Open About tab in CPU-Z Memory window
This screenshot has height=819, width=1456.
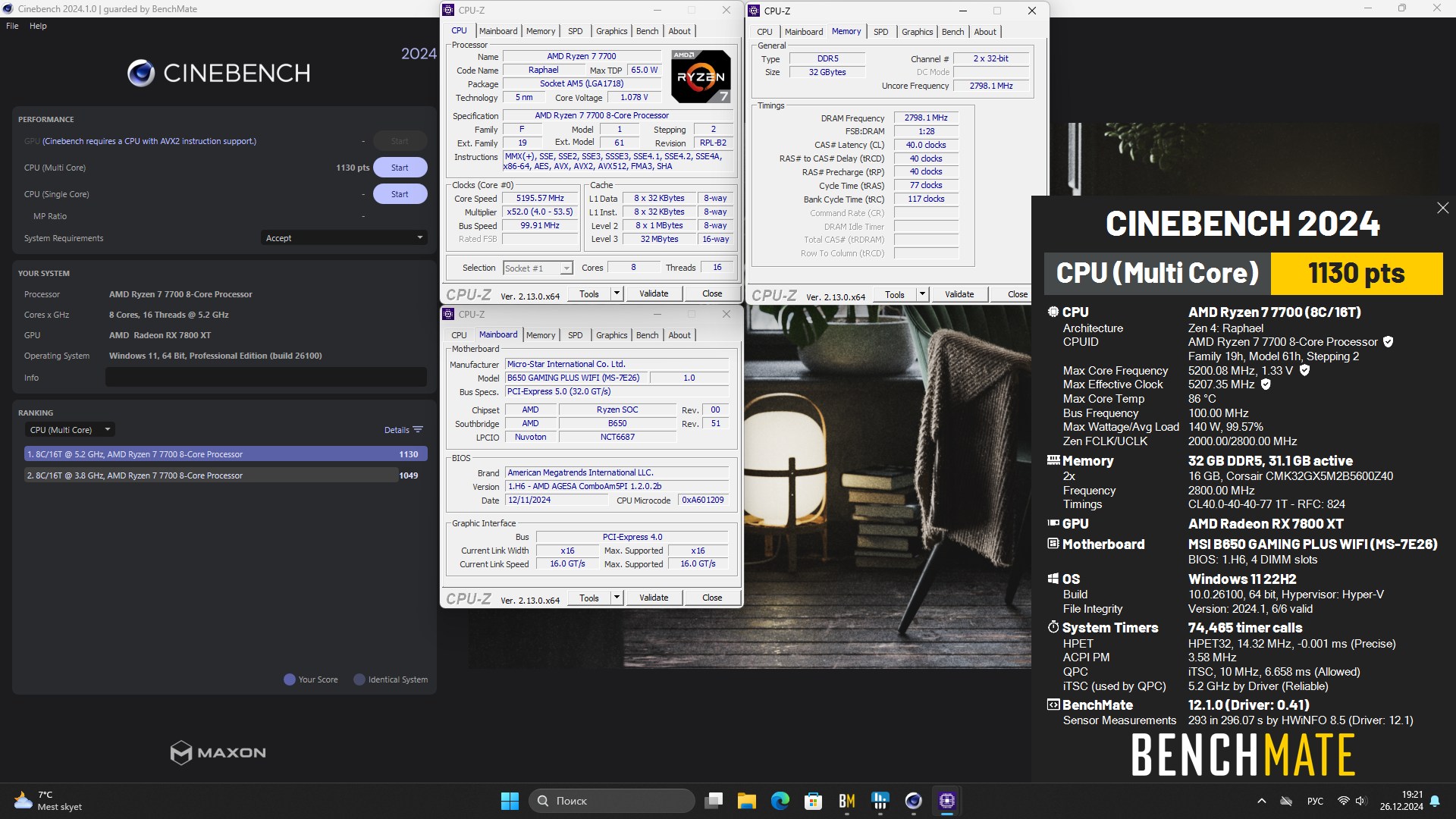point(985,32)
